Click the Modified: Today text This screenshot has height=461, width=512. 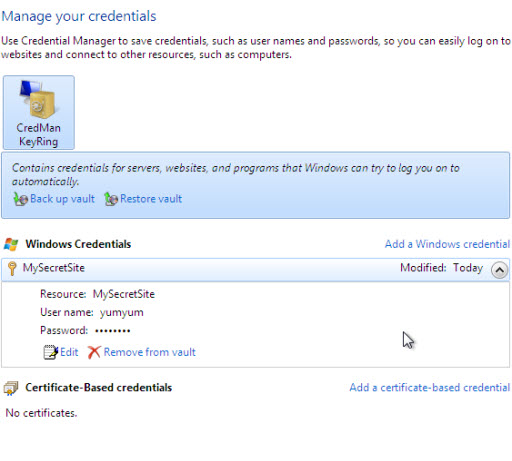click(x=442, y=268)
